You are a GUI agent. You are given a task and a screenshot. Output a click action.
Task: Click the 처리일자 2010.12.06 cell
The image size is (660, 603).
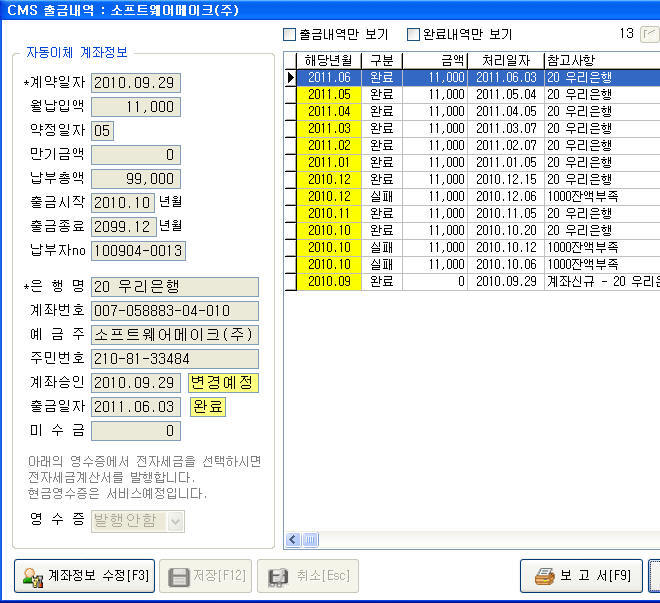coord(506,197)
